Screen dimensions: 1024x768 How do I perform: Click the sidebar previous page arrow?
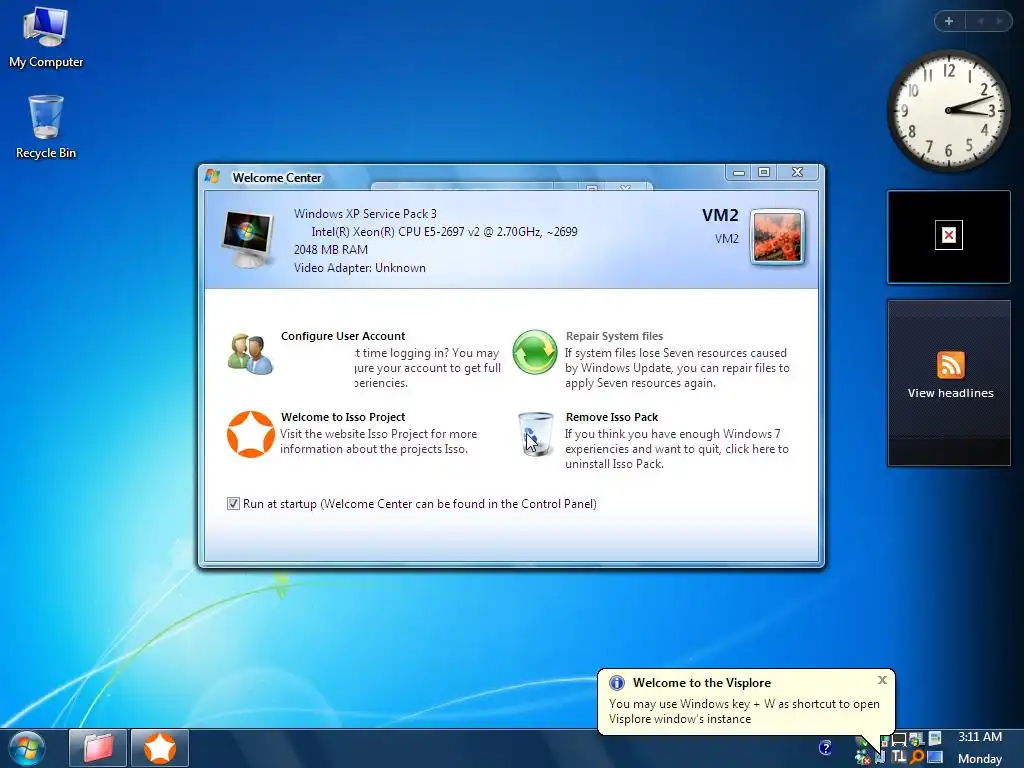pos(980,21)
